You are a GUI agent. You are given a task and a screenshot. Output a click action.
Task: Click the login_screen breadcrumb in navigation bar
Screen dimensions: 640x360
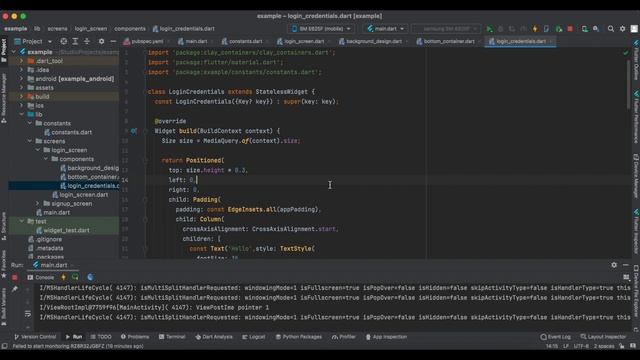click(x=91, y=29)
